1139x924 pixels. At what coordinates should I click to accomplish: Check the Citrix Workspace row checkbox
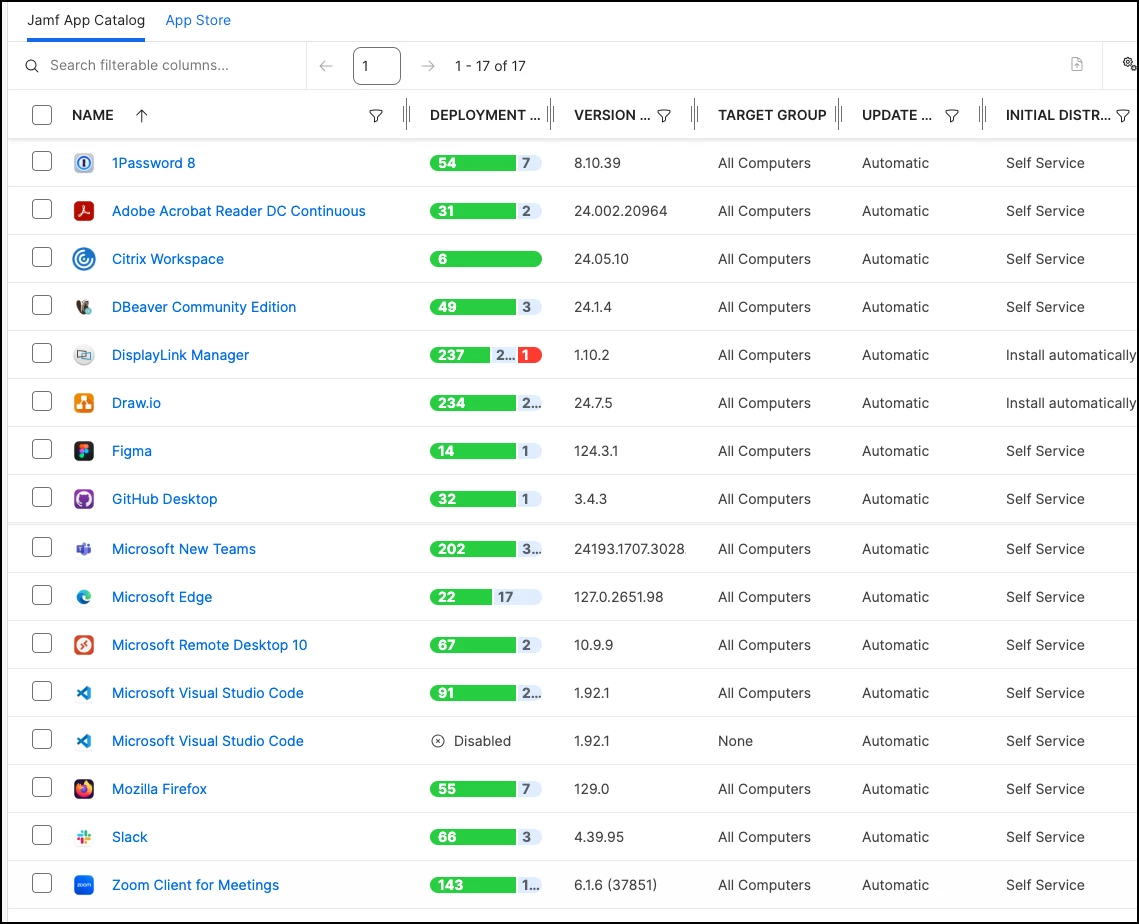[x=42, y=257]
